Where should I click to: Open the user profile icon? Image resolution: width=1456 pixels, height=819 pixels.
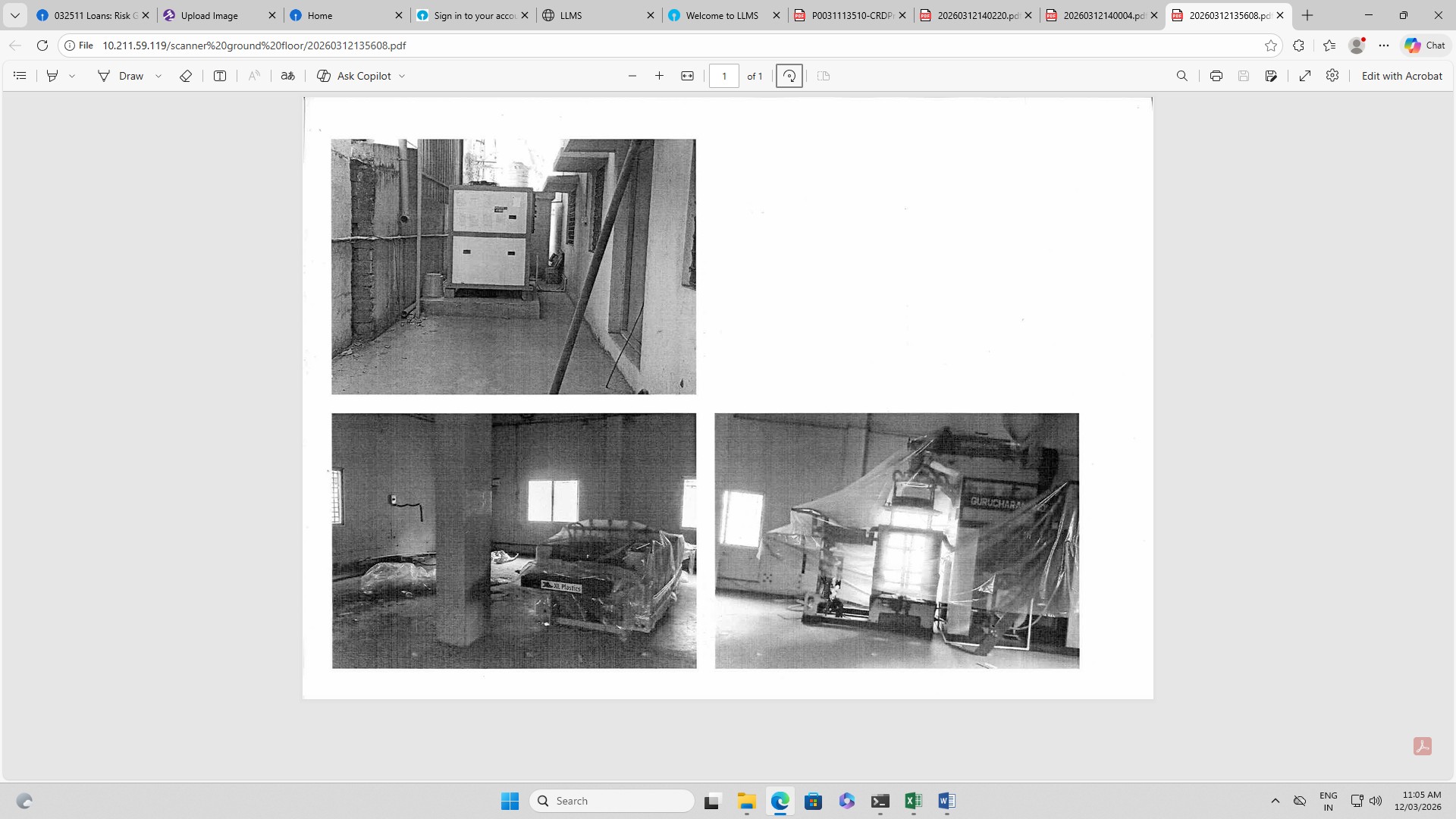click(x=1357, y=45)
